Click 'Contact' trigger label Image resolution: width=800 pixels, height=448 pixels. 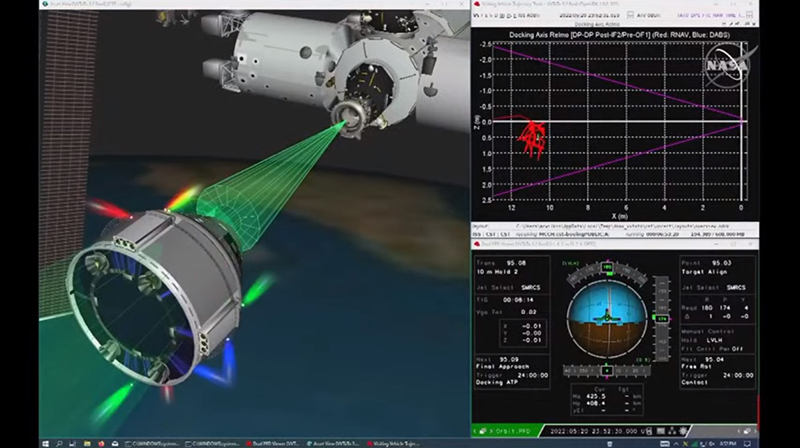(695, 382)
